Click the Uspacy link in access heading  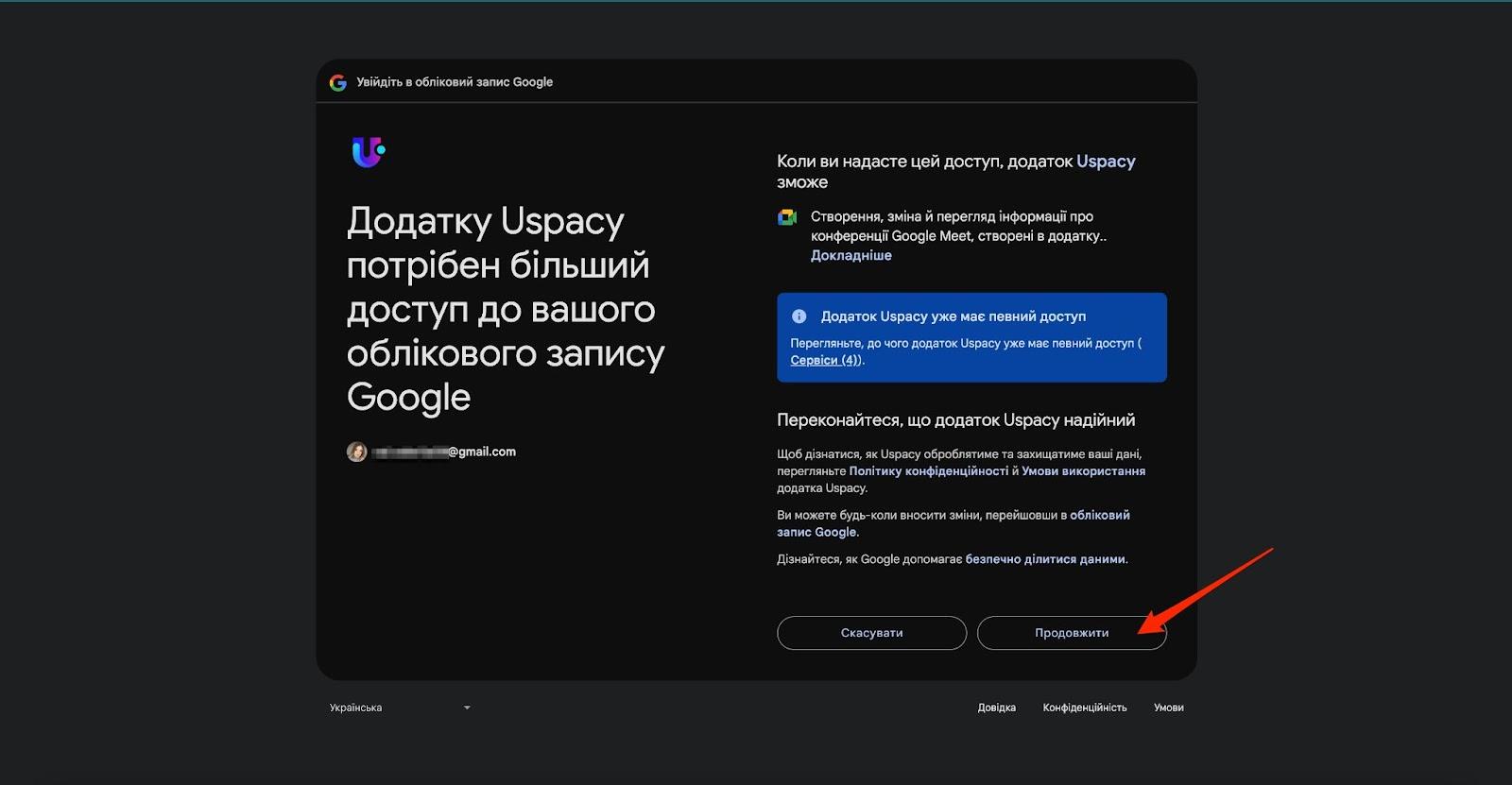[x=1106, y=162]
